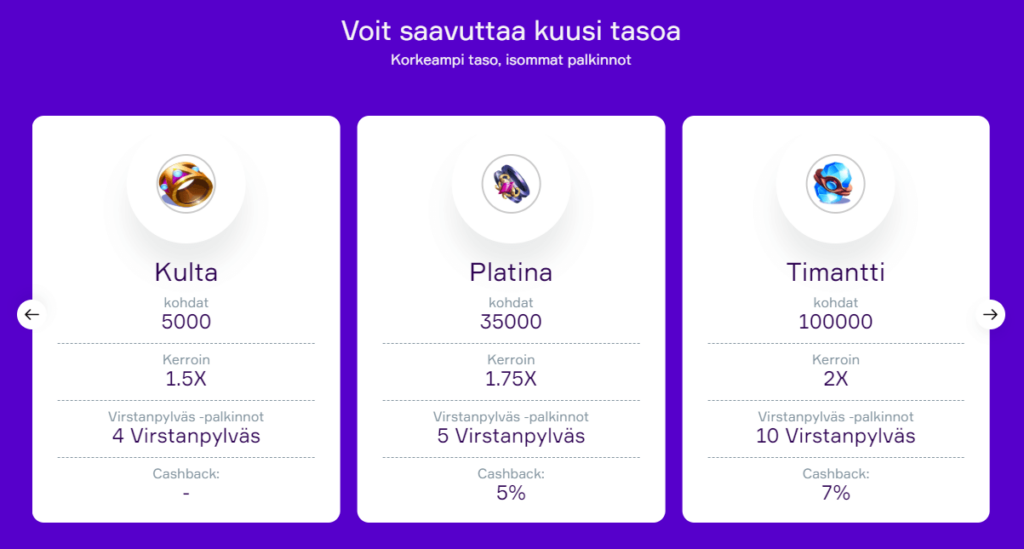Click the Platina ring badge icon
This screenshot has height=549, width=1024.
click(x=511, y=184)
